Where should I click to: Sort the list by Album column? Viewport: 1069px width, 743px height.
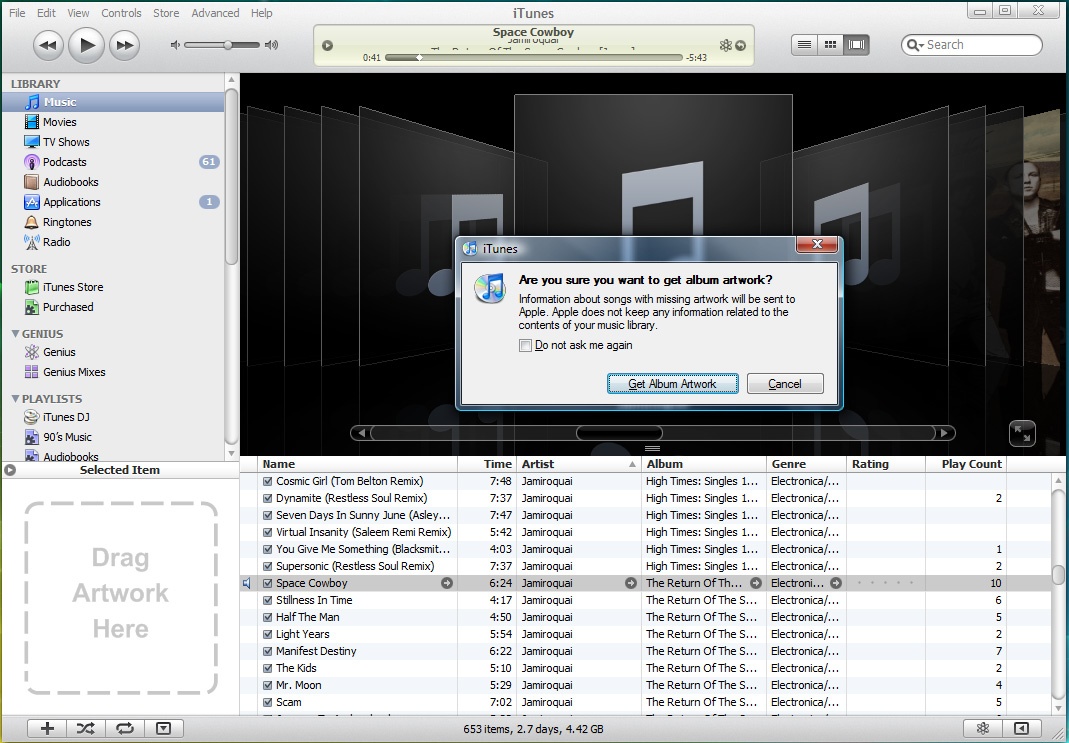(704, 464)
